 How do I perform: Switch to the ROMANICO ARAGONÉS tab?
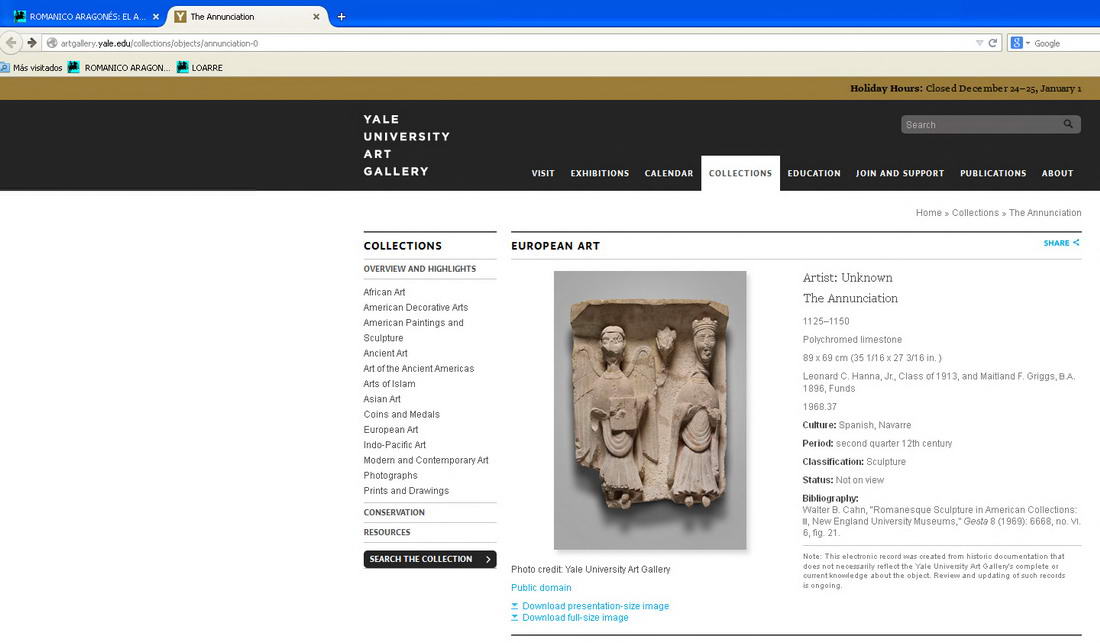[x=86, y=16]
